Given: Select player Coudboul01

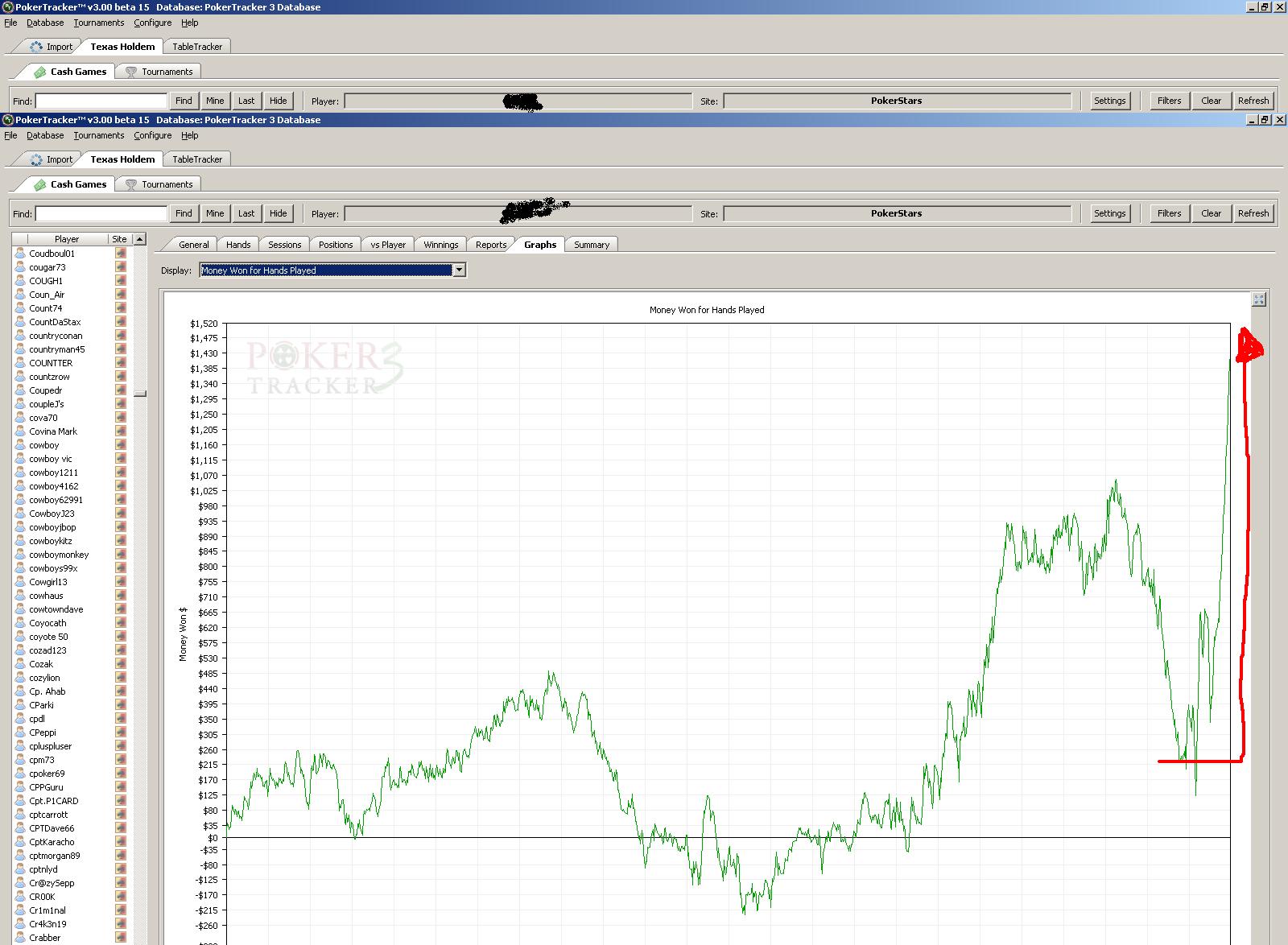Looking at the screenshot, I should [x=52, y=254].
